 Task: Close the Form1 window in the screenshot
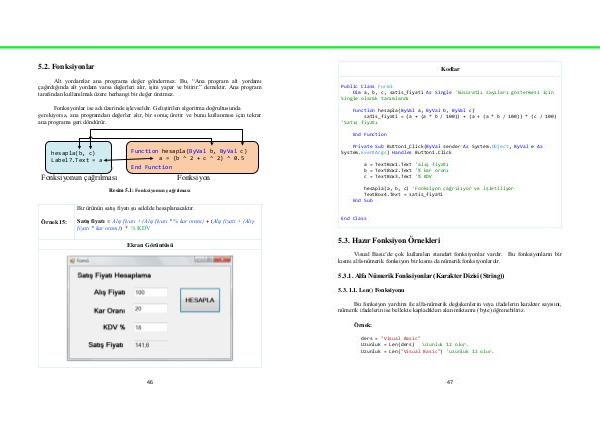222,260
